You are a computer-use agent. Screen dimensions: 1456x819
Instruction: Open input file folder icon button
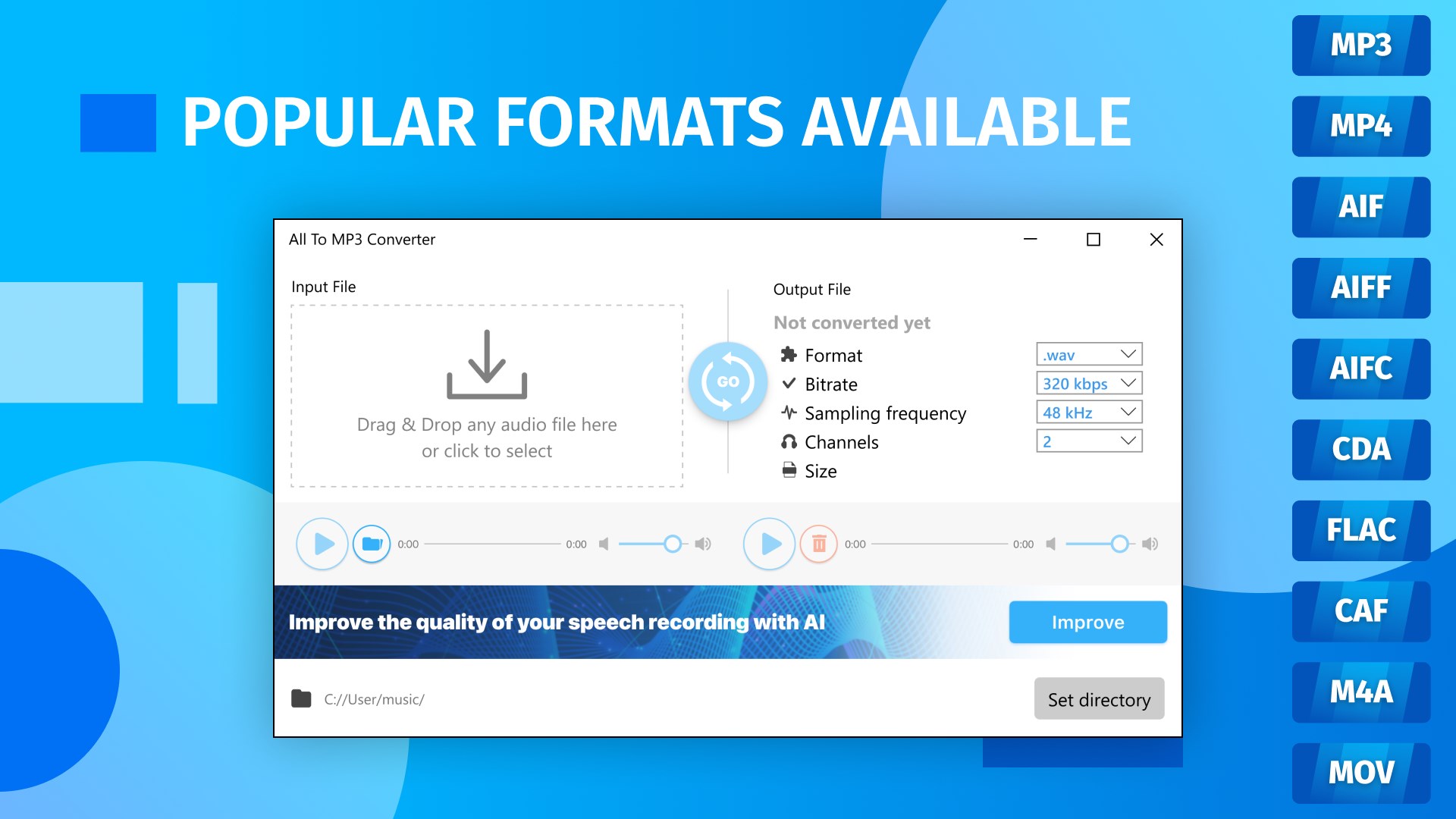pos(372,544)
